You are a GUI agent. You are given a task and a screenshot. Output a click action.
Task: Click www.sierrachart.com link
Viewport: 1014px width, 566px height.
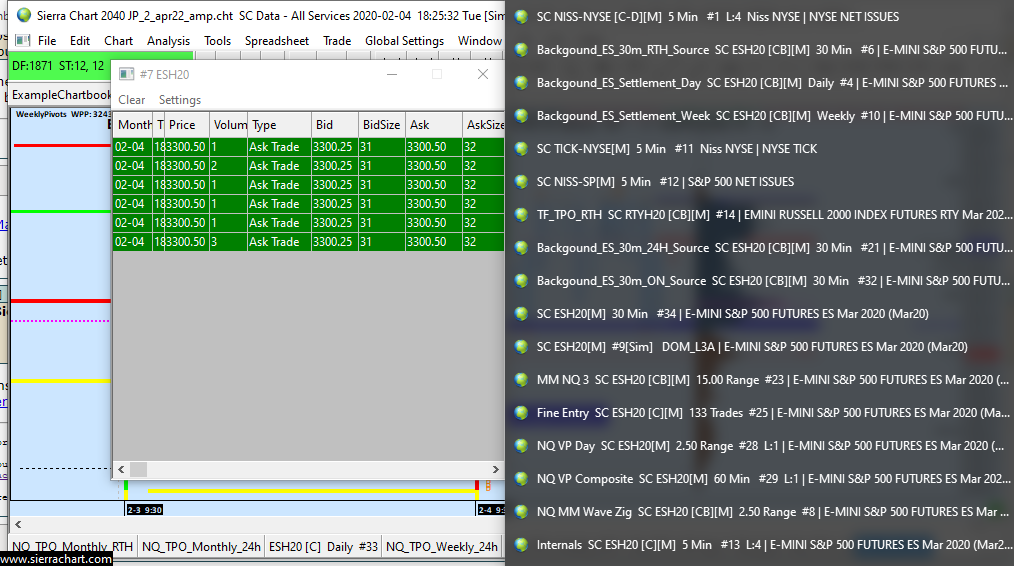tap(56, 559)
